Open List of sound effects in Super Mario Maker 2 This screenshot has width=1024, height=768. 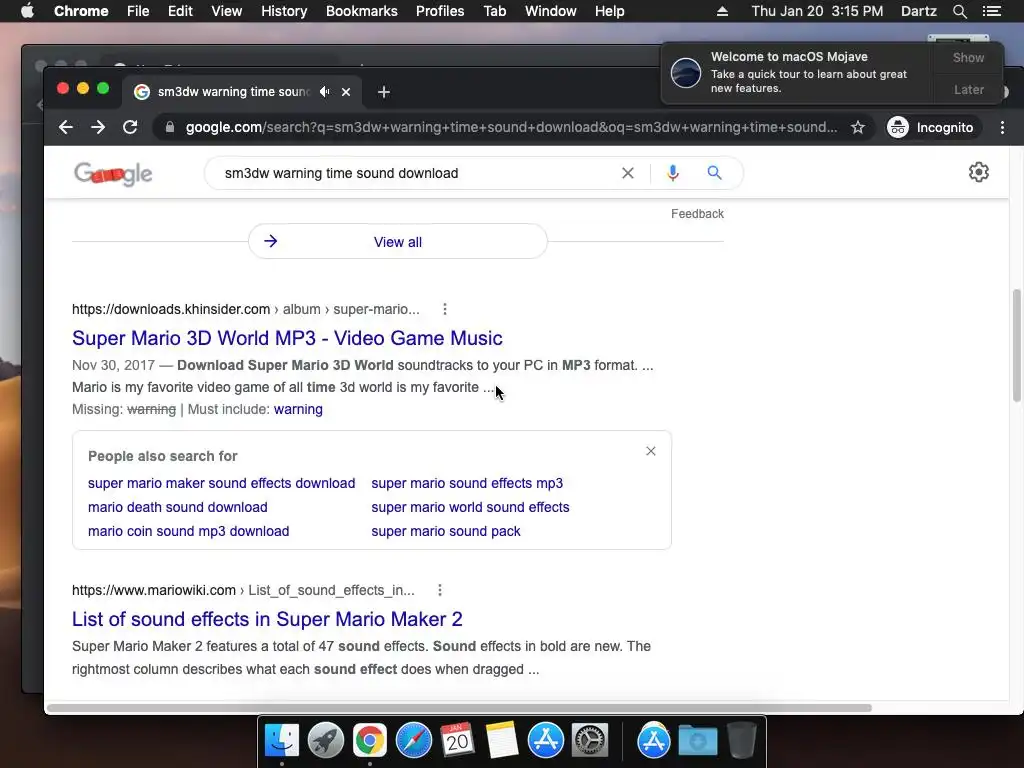[x=267, y=619]
